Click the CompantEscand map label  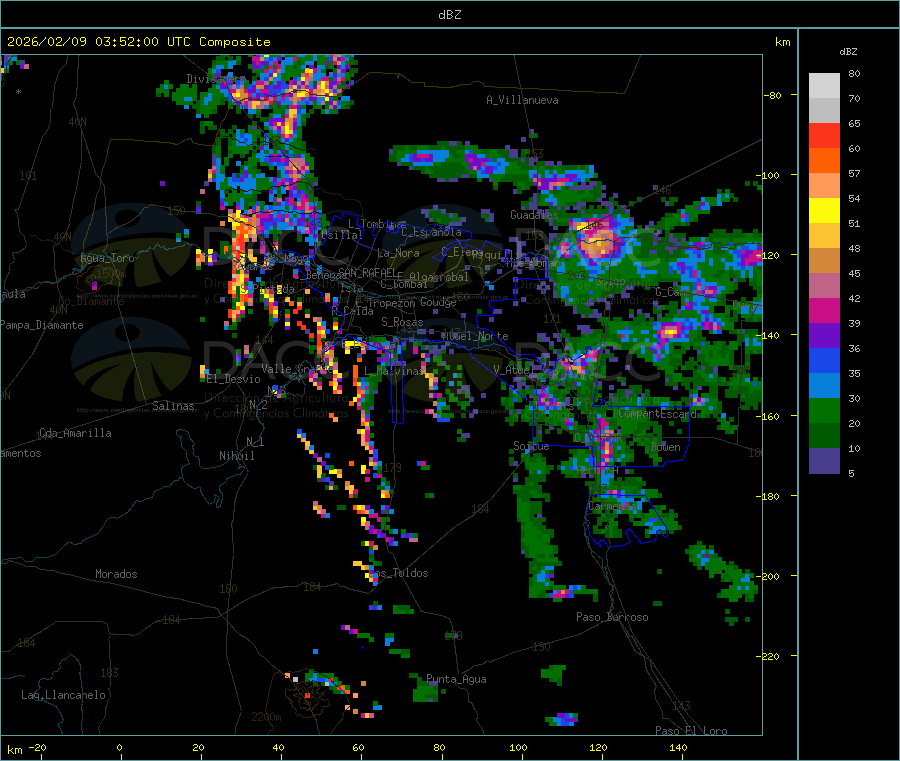[657, 413]
